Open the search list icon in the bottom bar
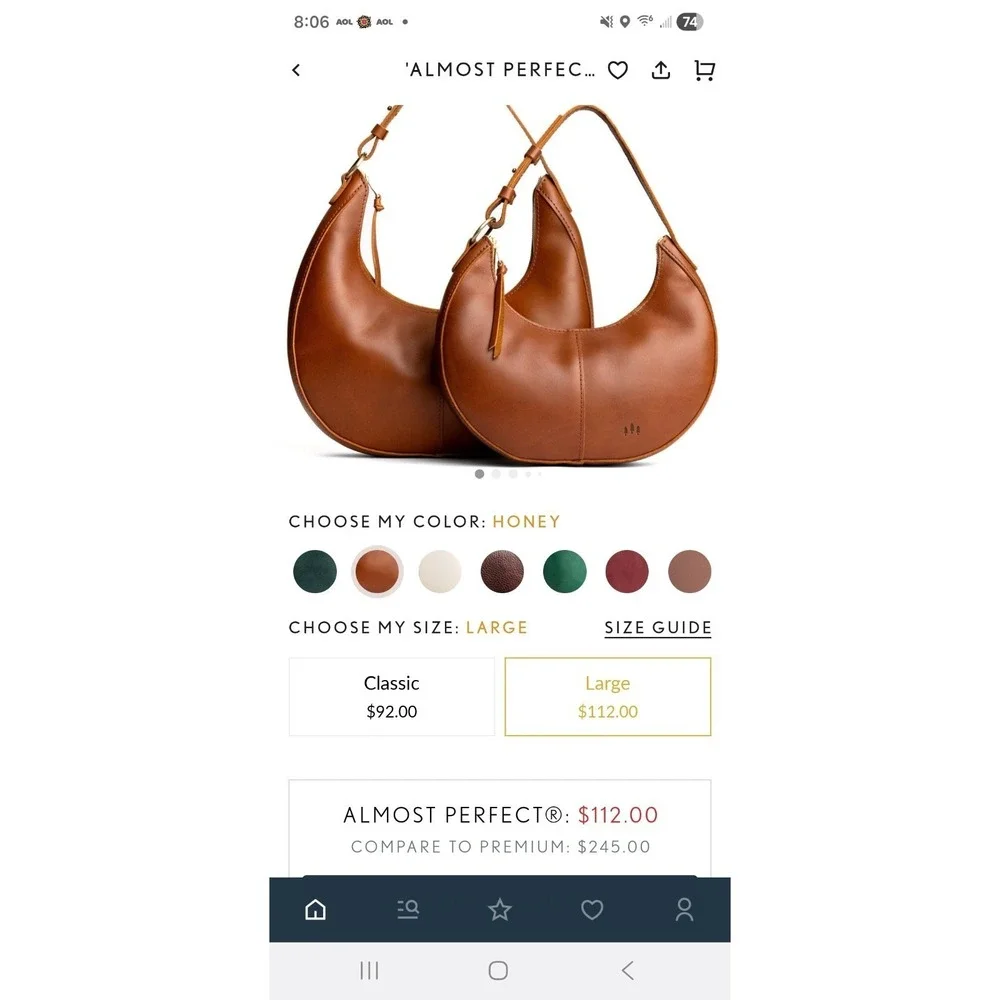This screenshot has height=1000, width=1000. coord(408,909)
